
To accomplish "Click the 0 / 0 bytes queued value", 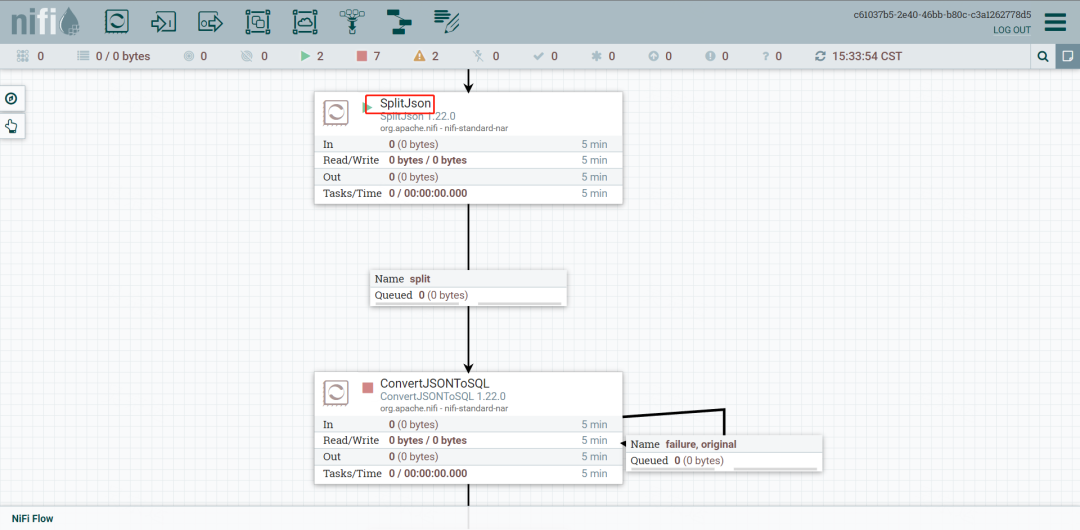I will click(x=123, y=56).
